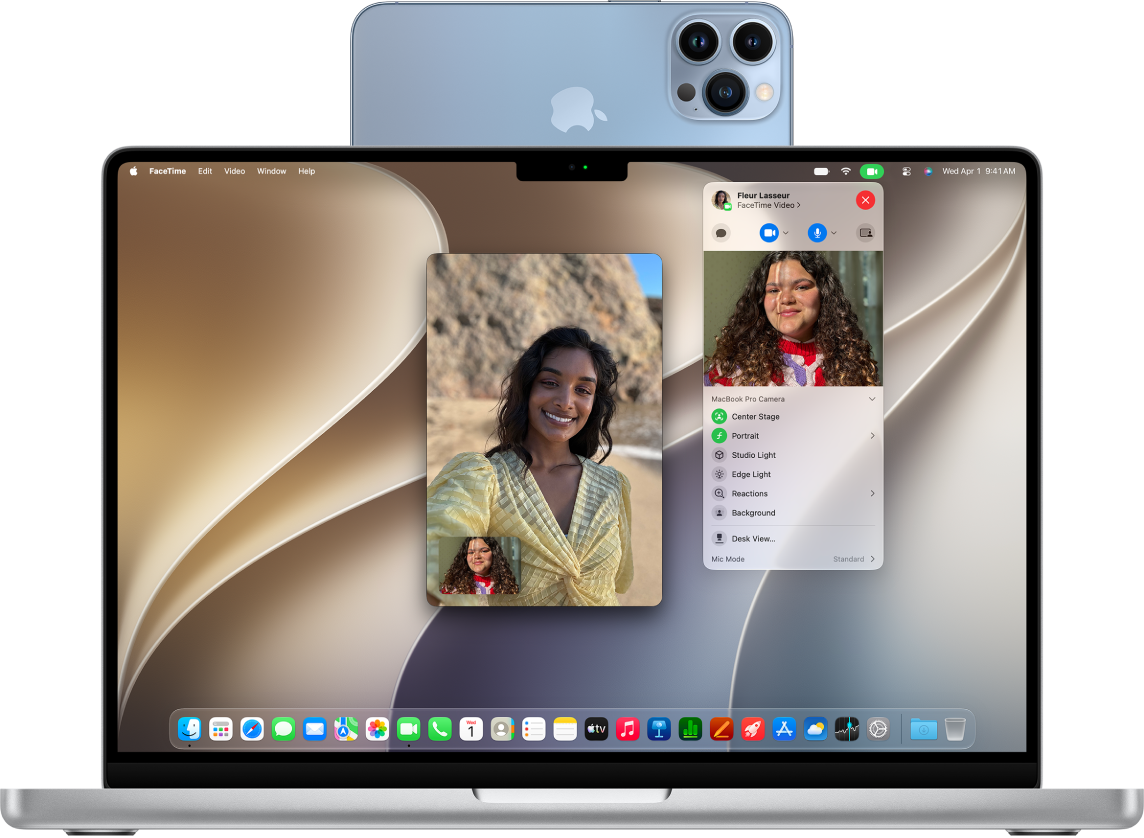Open Music from the Dock

(628, 729)
